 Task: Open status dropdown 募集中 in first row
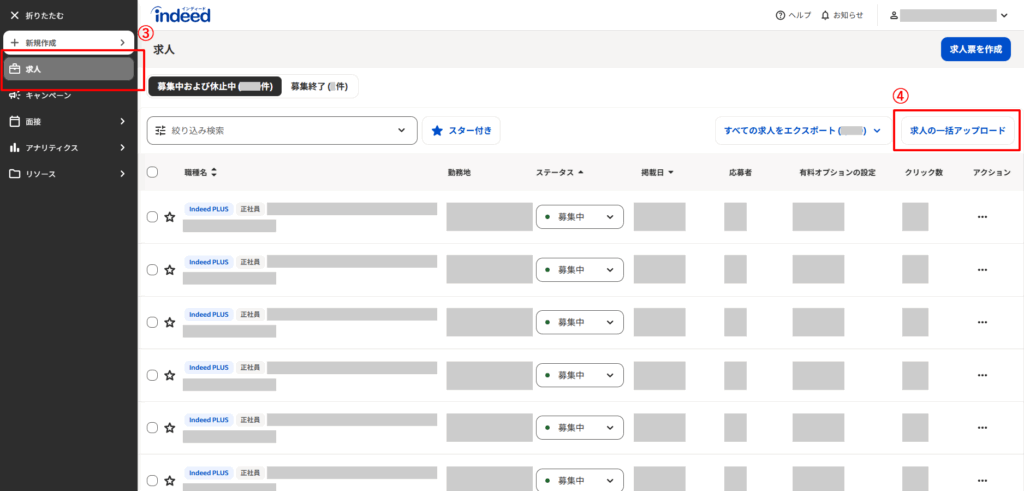(x=579, y=217)
